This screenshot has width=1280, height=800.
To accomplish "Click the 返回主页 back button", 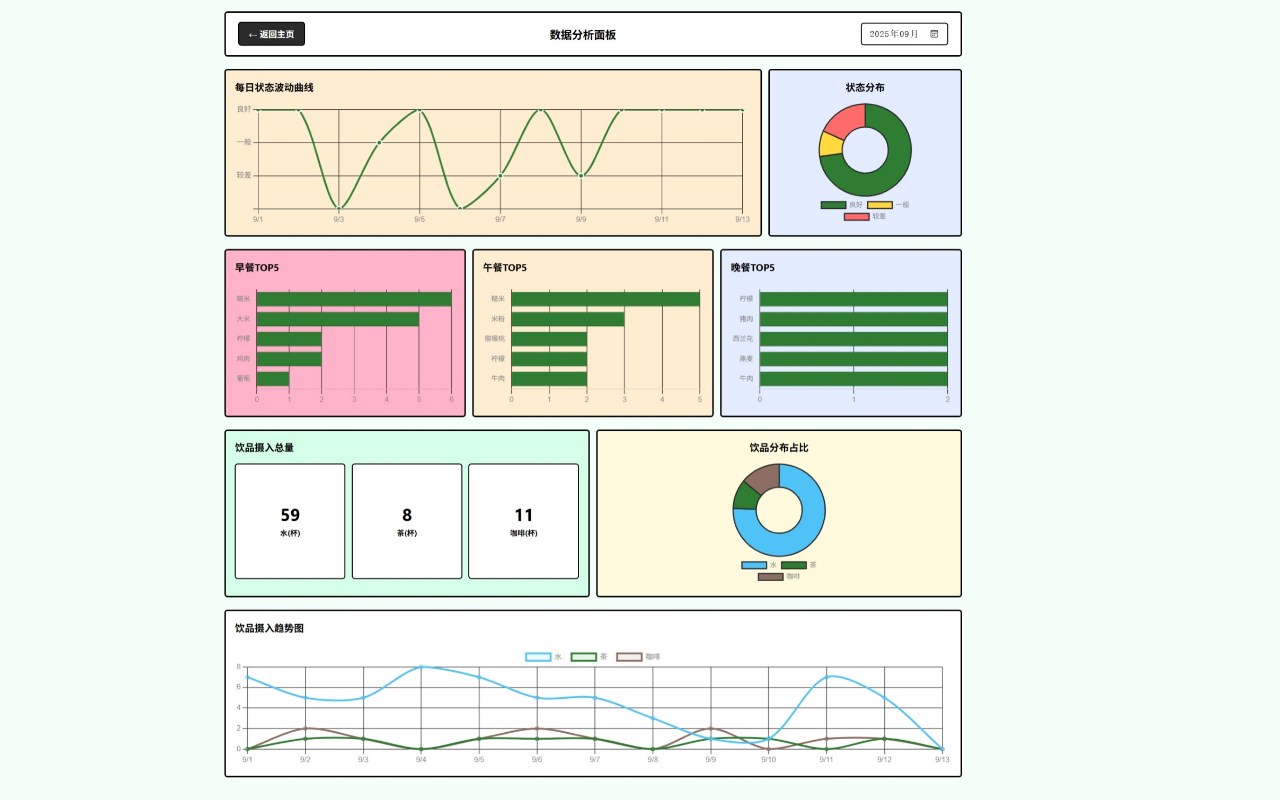I will click(271, 34).
